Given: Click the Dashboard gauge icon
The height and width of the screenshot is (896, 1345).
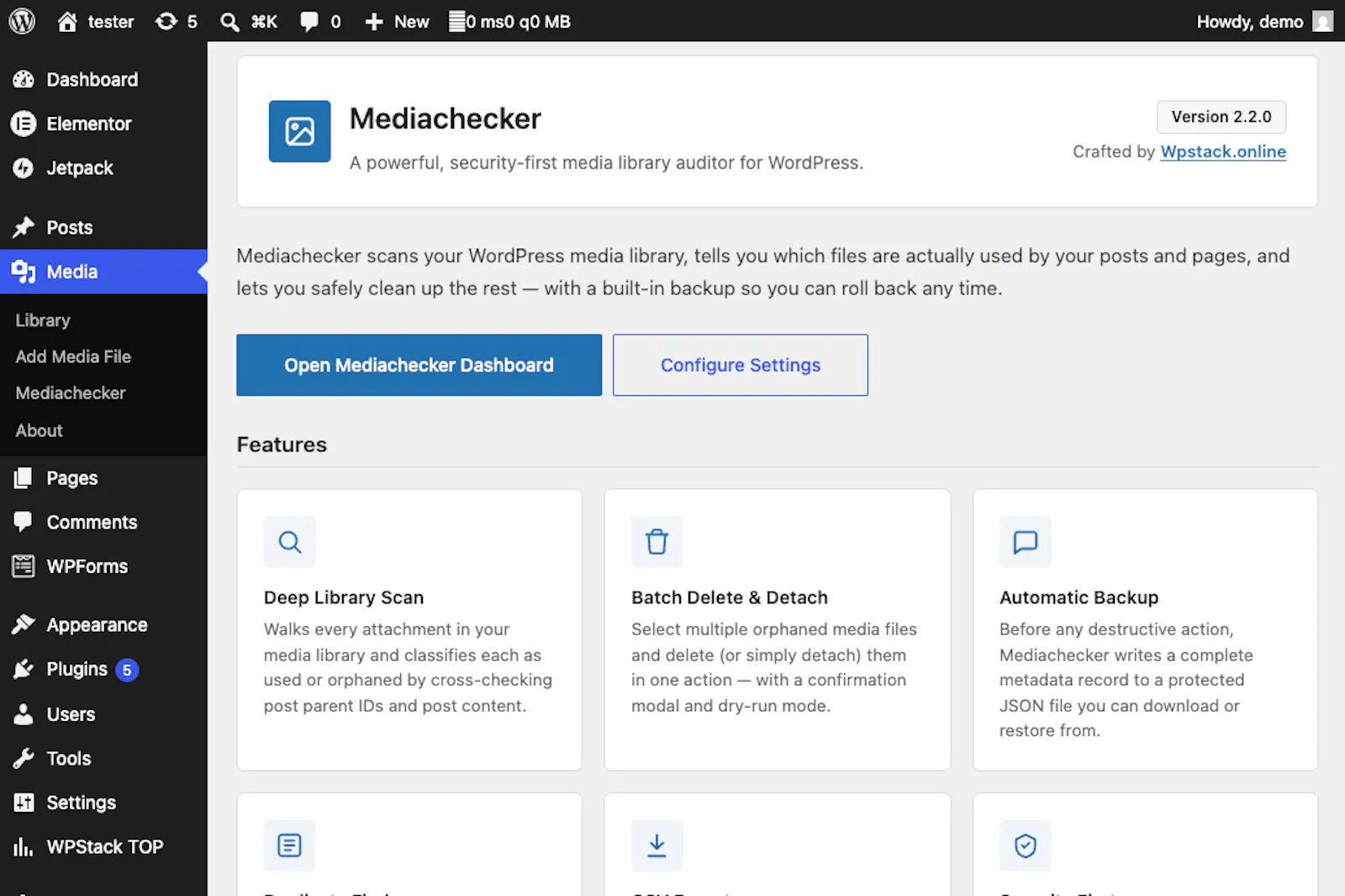Looking at the screenshot, I should 24,80.
